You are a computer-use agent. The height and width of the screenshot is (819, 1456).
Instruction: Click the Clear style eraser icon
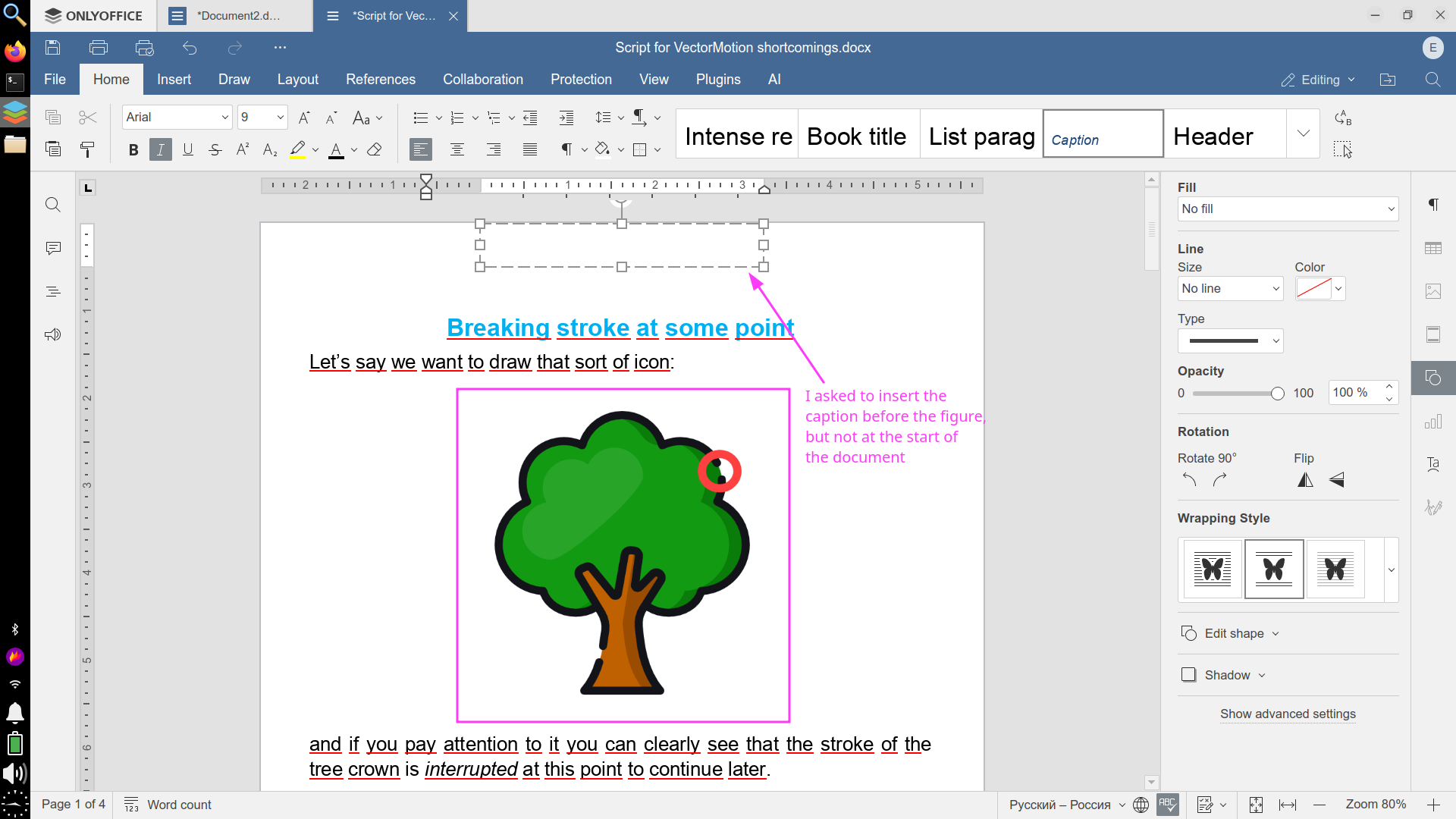tap(374, 149)
